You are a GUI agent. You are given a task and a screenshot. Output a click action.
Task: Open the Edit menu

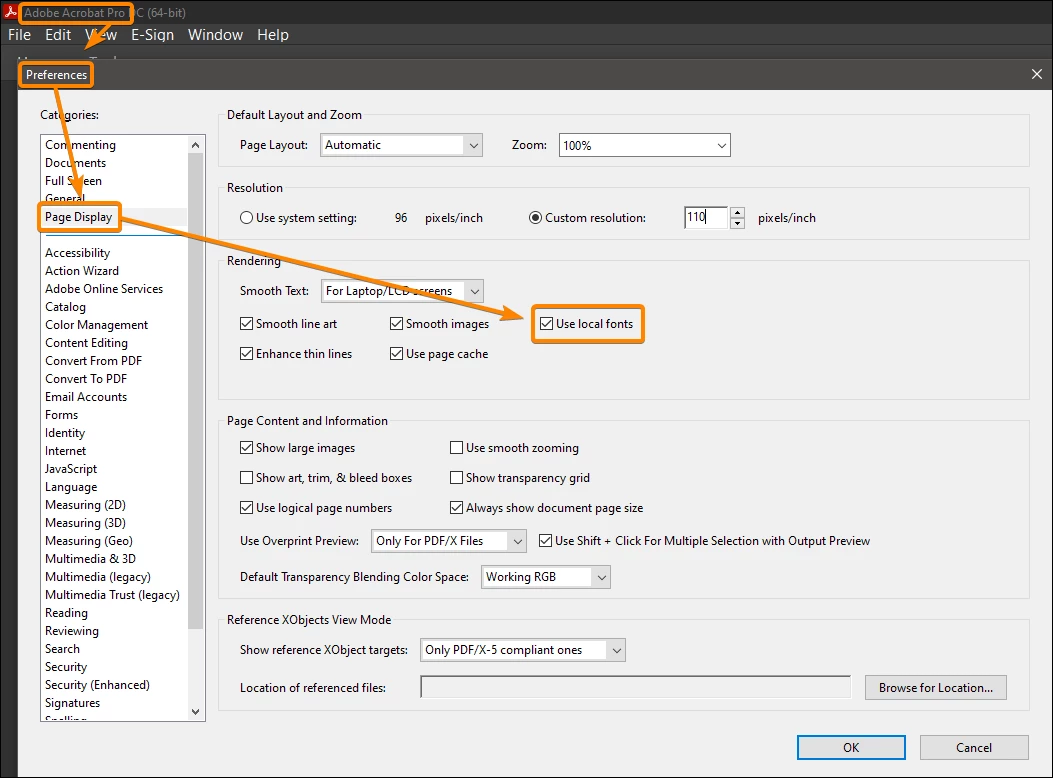tap(58, 35)
